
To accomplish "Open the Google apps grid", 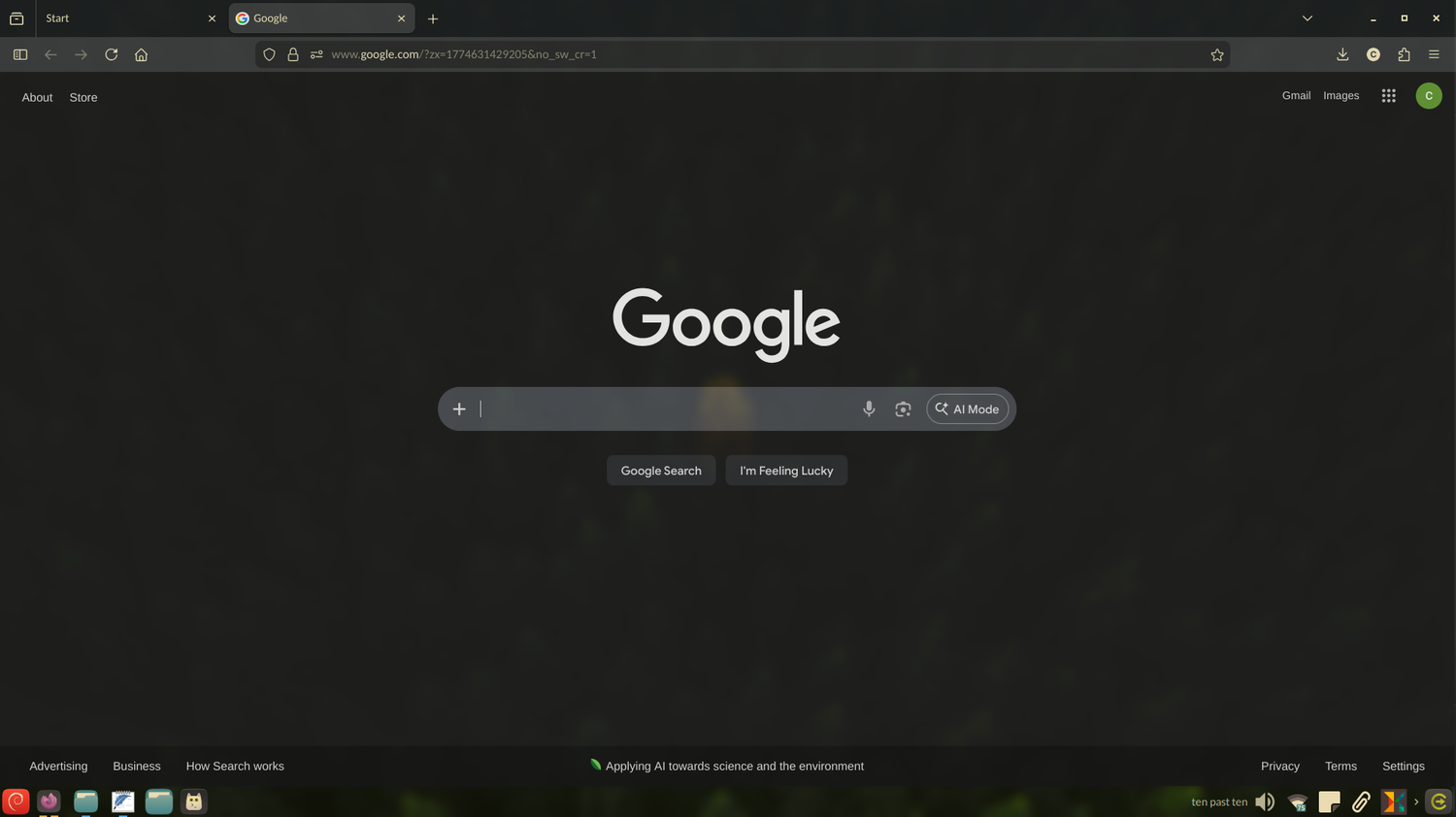I will [1389, 96].
